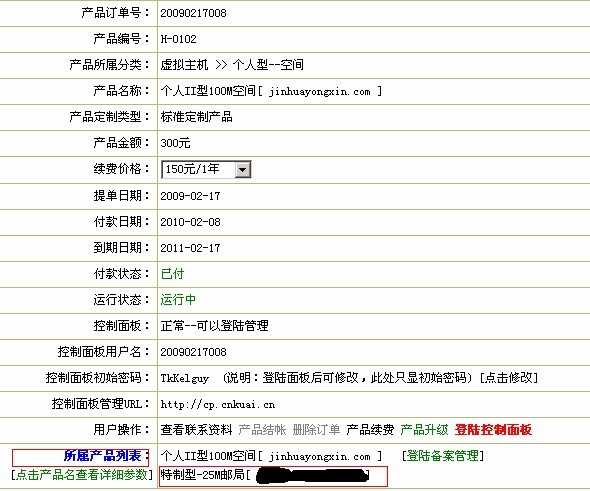Open the 产品续费 link
The width and height of the screenshot is (590, 491).
point(370,430)
